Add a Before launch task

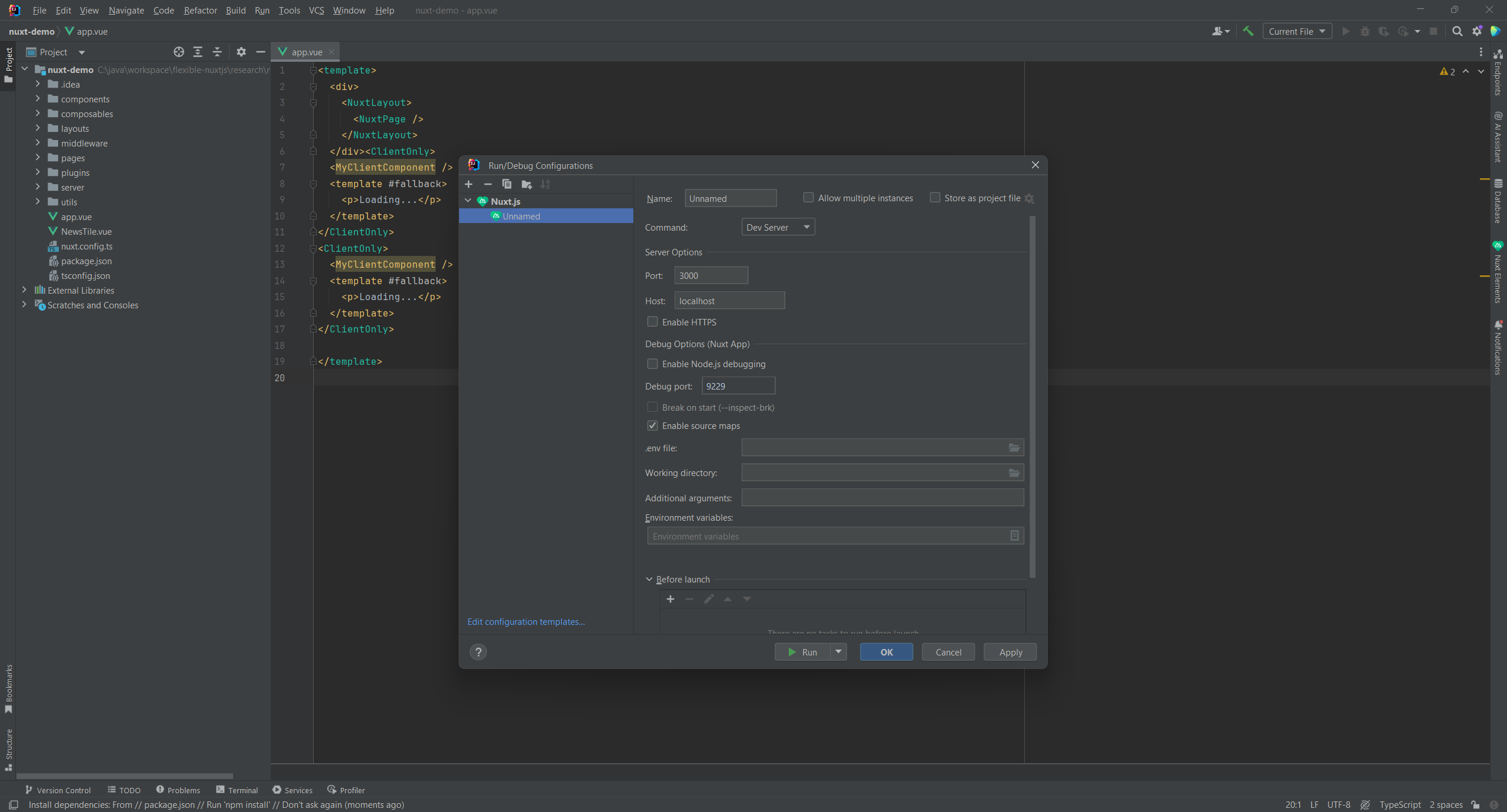tap(670, 599)
